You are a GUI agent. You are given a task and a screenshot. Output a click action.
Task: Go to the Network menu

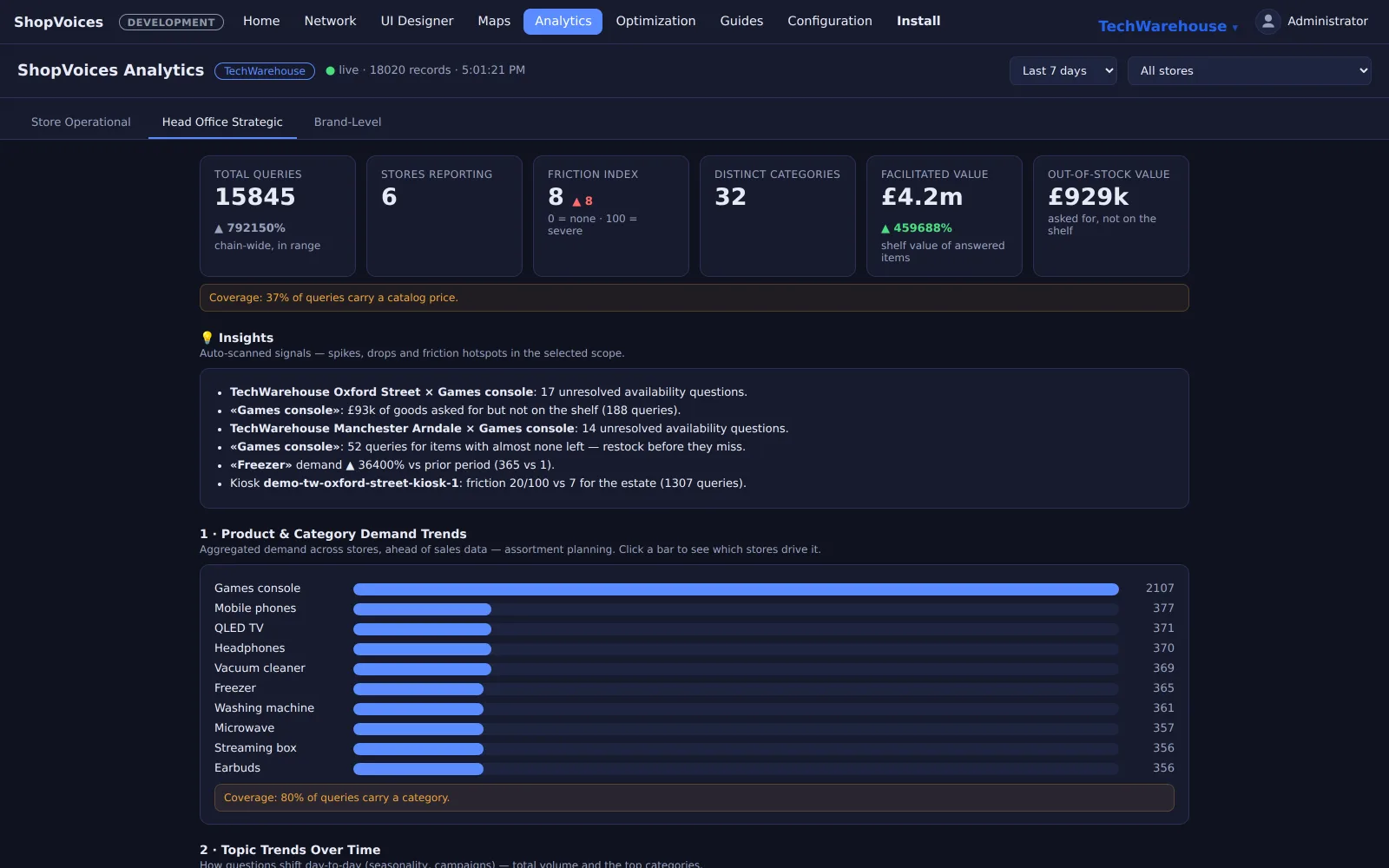pyautogui.click(x=330, y=21)
